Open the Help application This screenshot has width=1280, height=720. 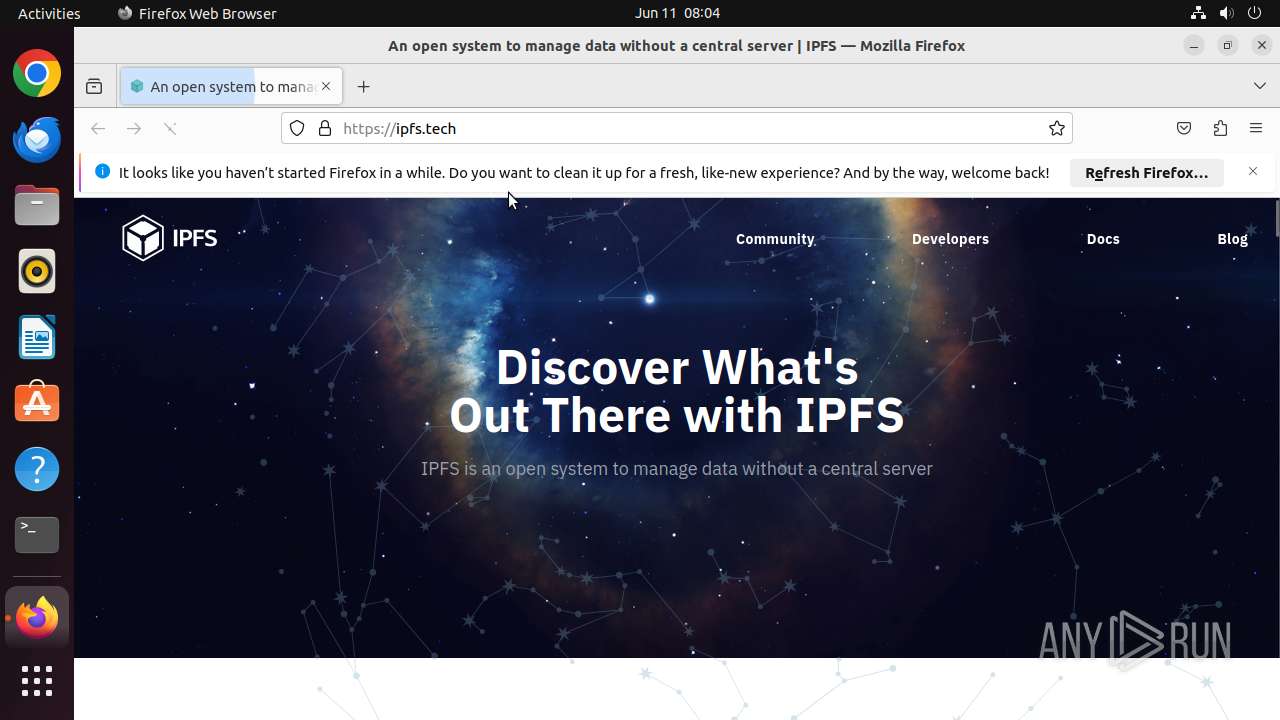pyautogui.click(x=37, y=469)
